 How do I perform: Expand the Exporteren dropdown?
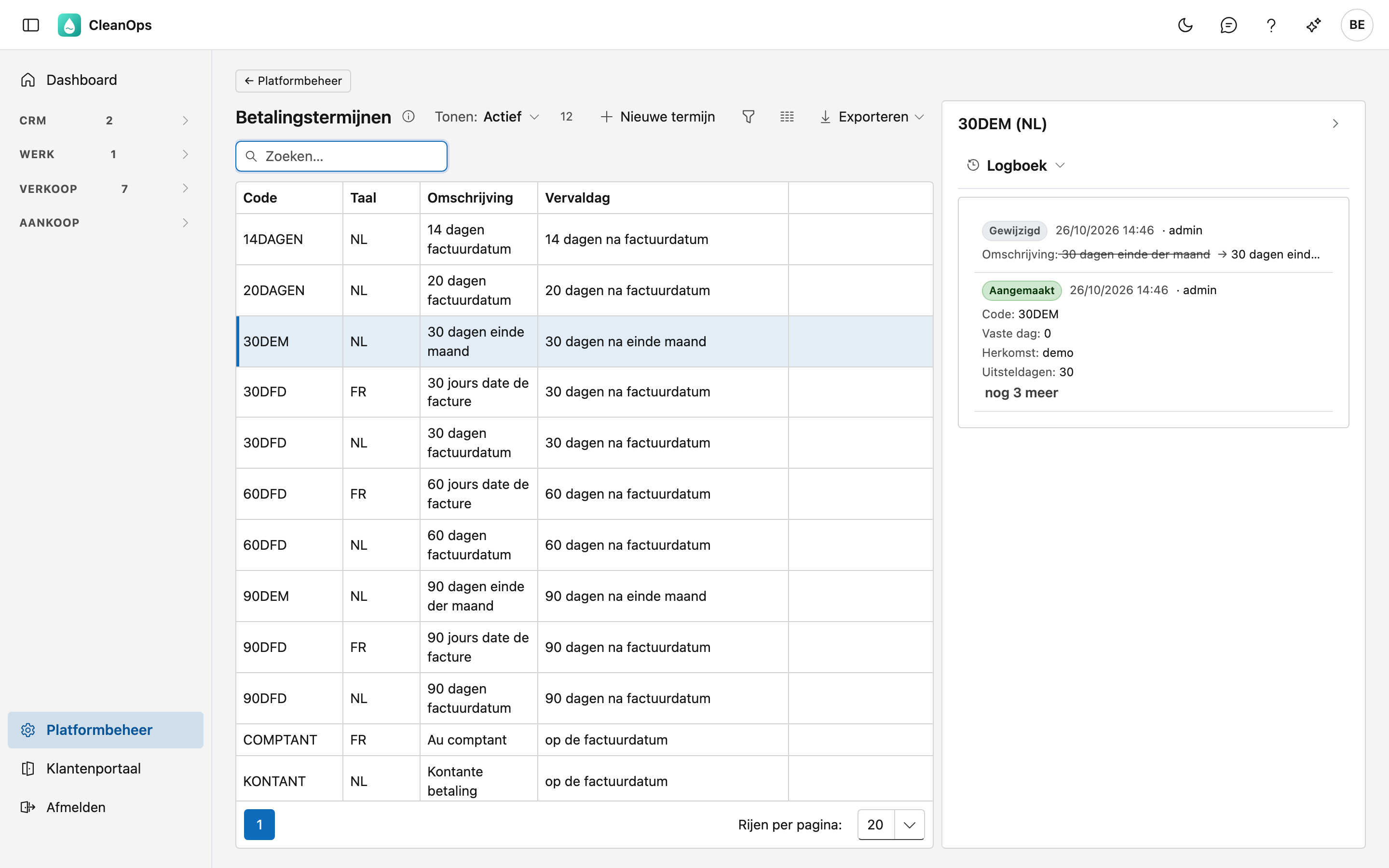click(872, 117)
